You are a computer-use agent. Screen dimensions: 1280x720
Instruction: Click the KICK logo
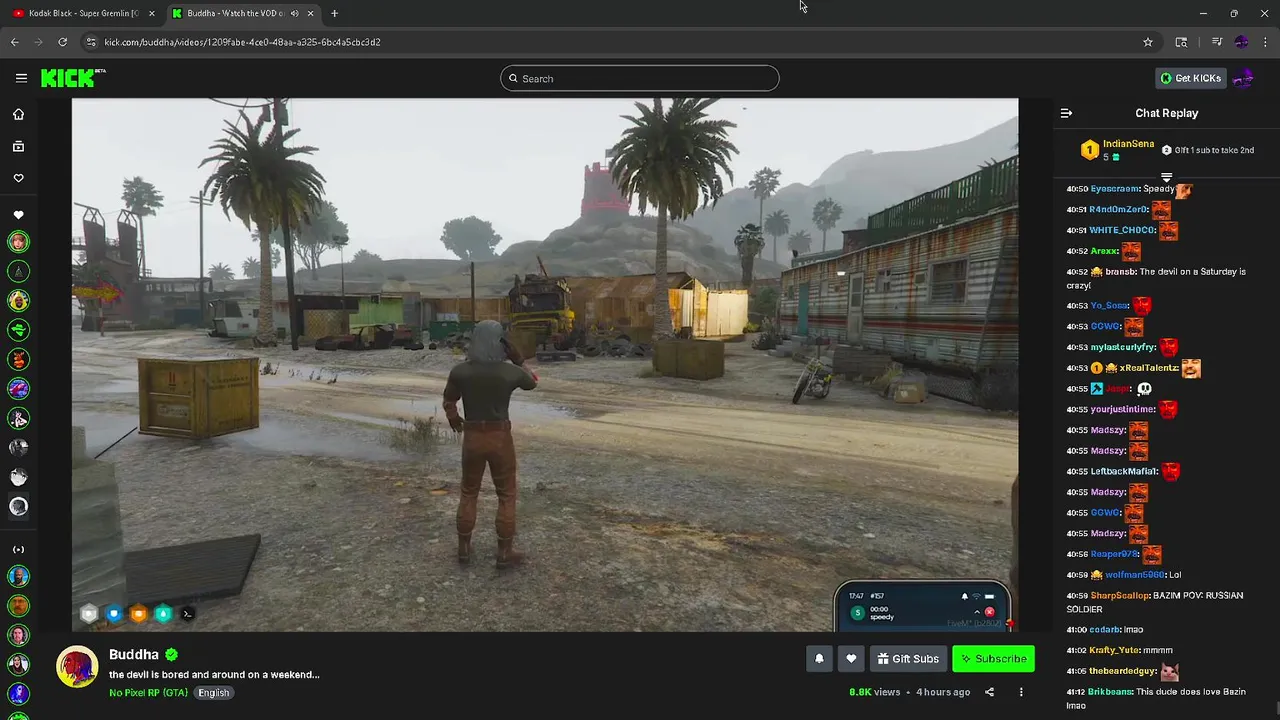[73, 78]
